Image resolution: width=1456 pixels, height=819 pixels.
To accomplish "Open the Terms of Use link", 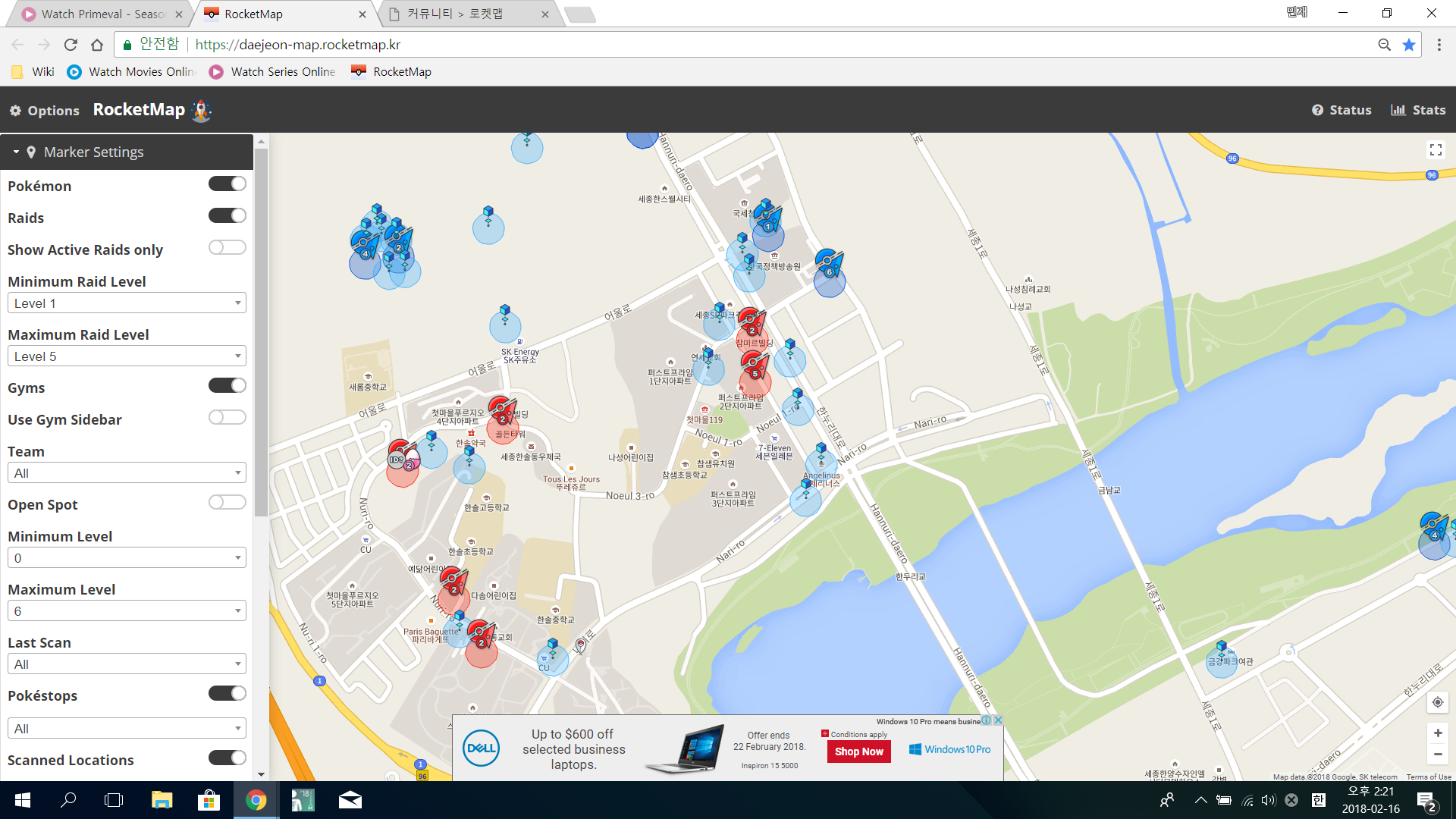I will click(x=1429, y=777).
